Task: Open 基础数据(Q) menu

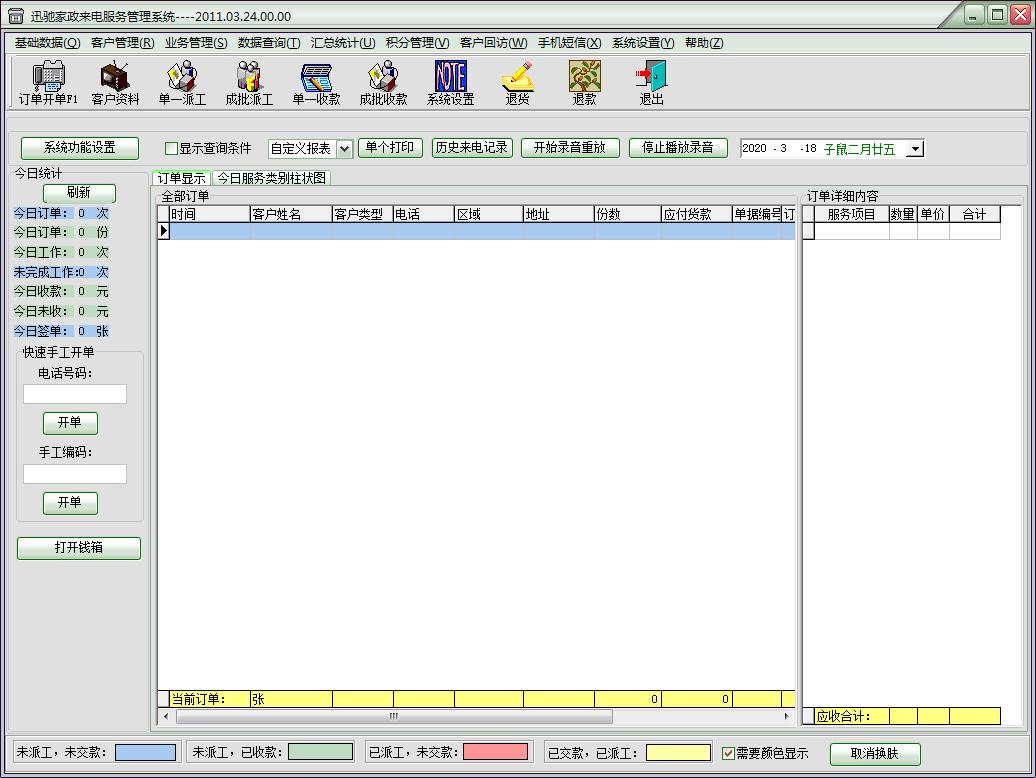Action: 48,43
